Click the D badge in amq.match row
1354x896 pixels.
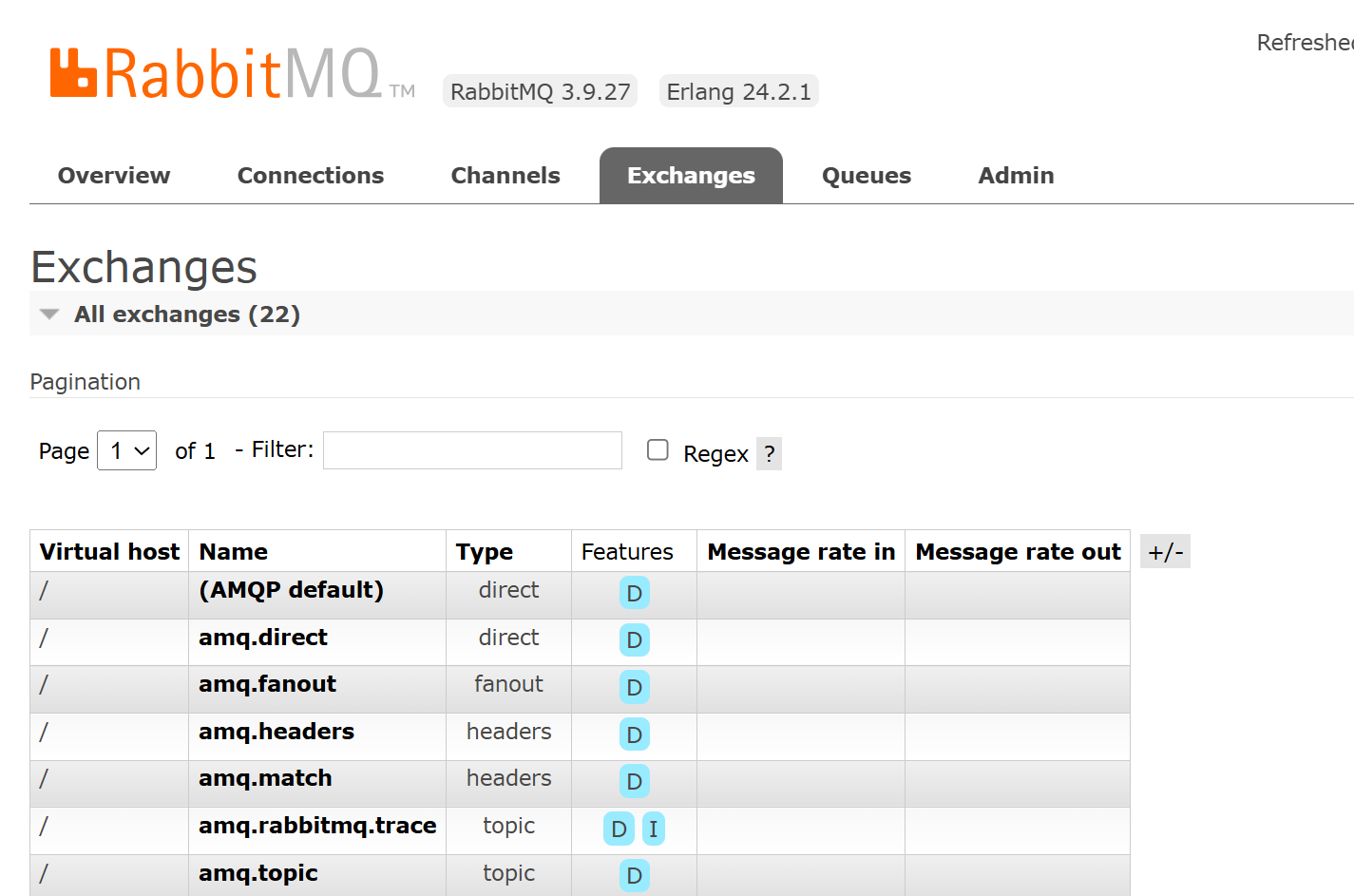click(635, 781)
